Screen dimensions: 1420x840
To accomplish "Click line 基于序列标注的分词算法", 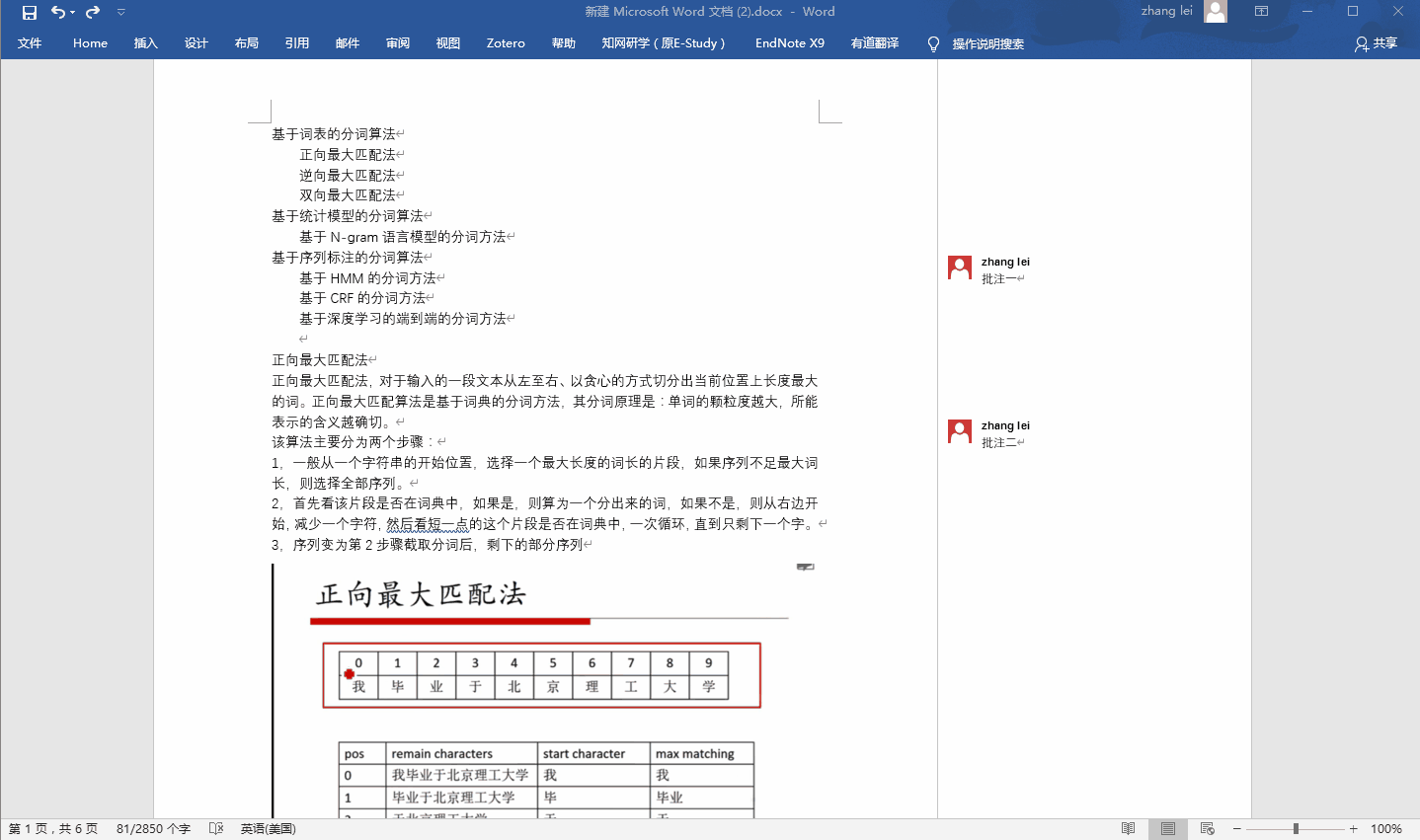I will tap(348, 258).
